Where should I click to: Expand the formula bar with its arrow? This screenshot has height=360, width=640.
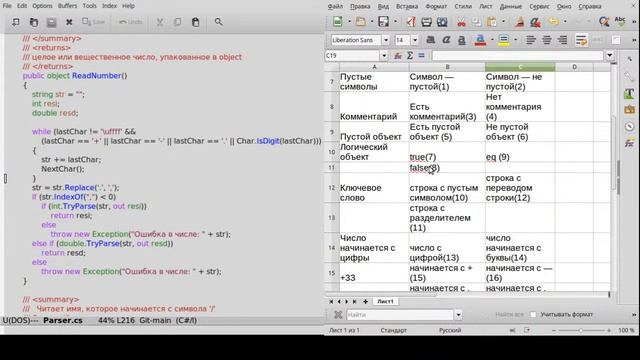(x=609, y=55)
